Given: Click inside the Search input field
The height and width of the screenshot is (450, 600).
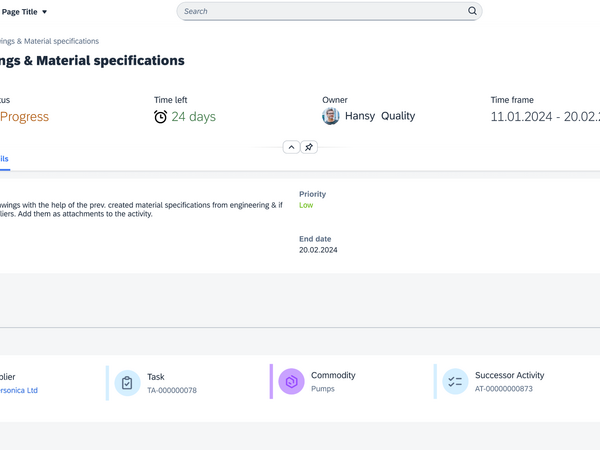Looking at the screenshot, I should [x=320, y=12].
